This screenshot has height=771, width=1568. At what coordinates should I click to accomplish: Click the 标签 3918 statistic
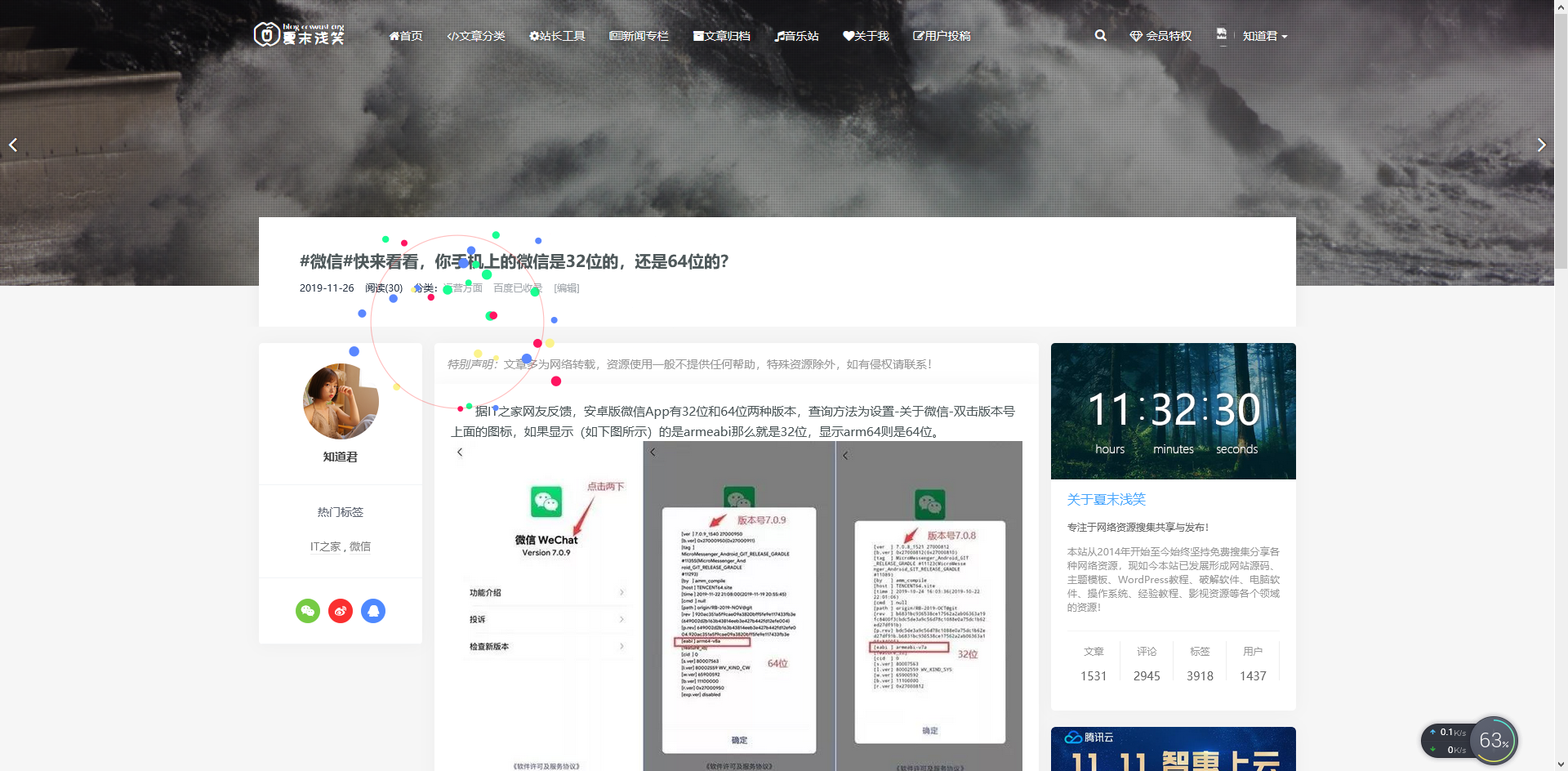pos(1200,663)
